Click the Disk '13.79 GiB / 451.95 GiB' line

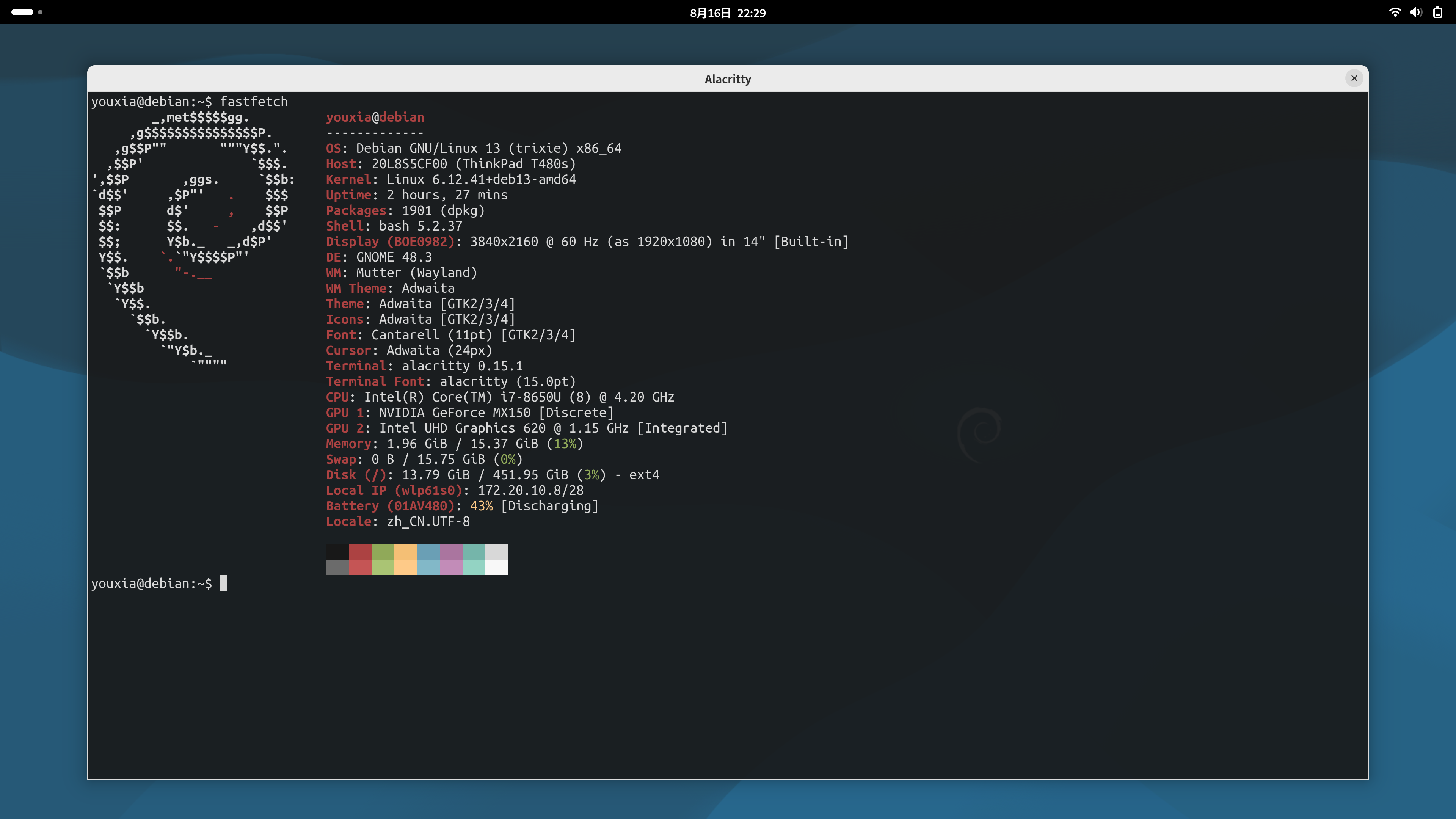pyautogui.click(x=493, y=475)
